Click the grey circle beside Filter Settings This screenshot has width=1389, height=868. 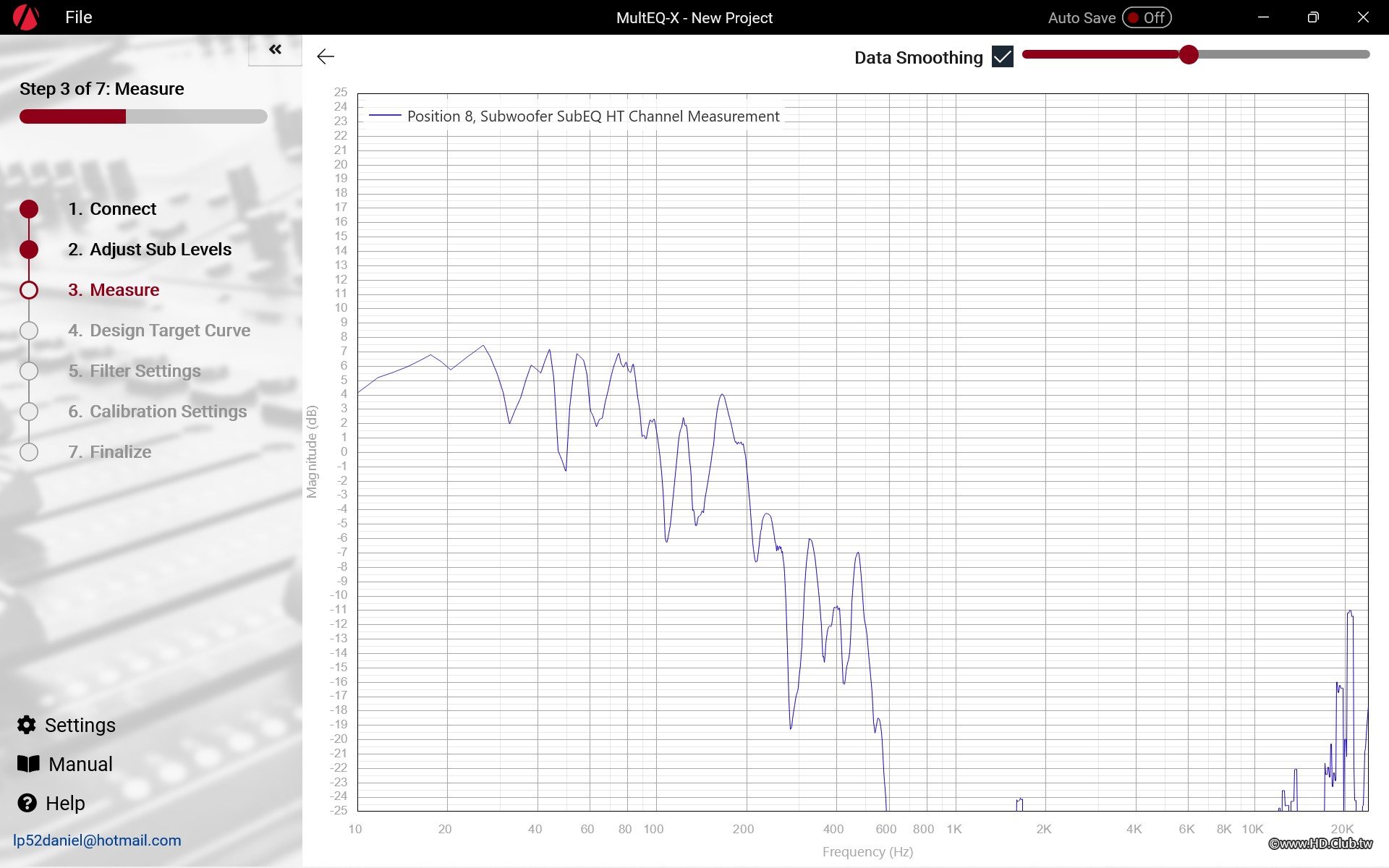(x=29, y=371)
